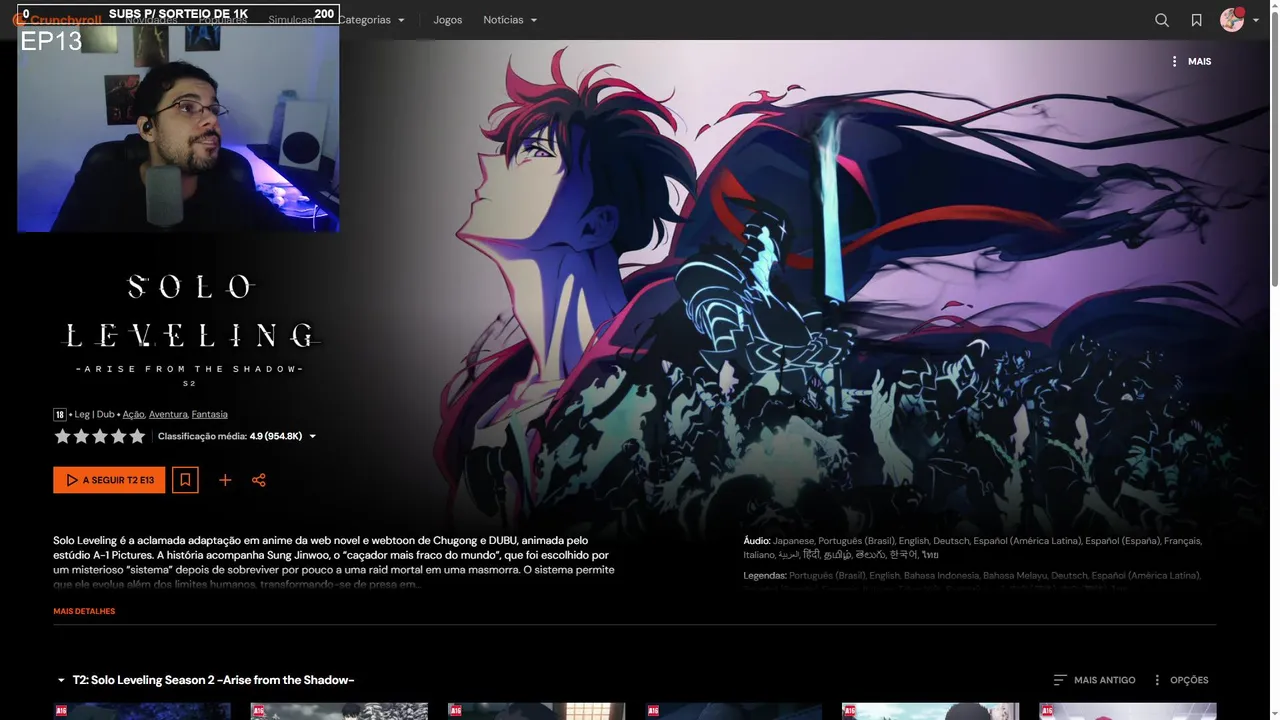Rate the series three stars

100,436
